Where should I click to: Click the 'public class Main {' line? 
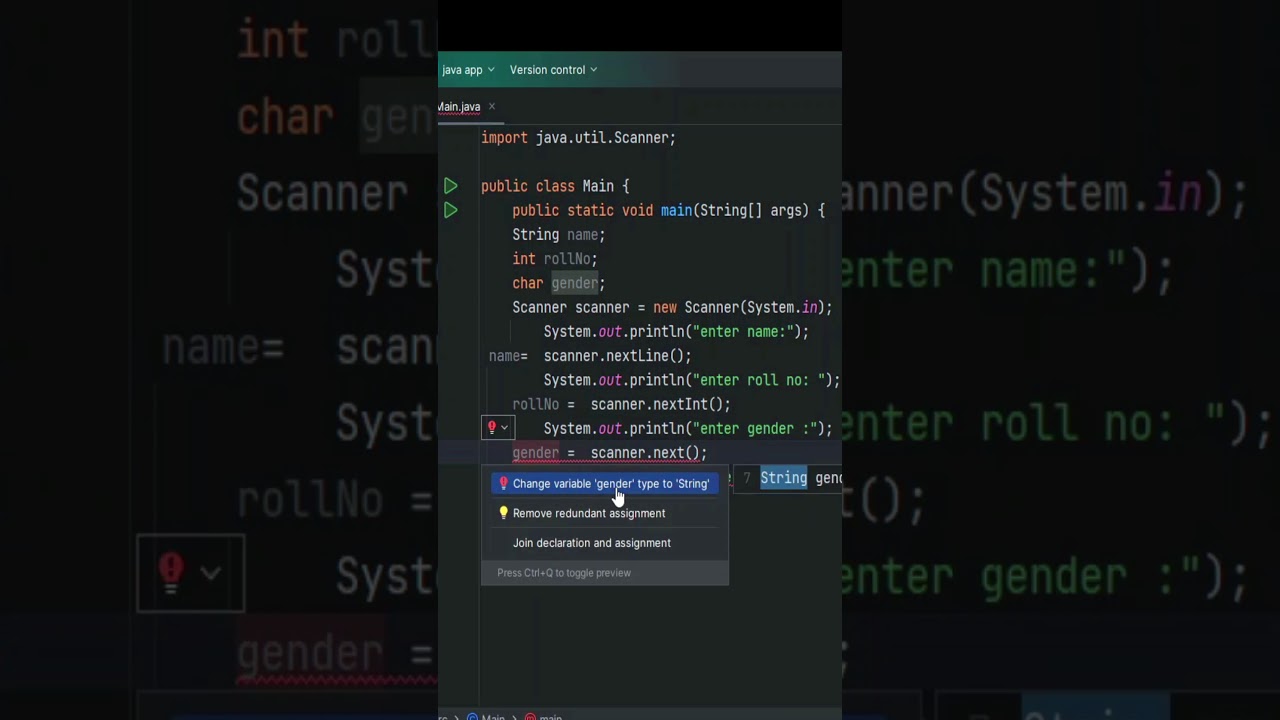[x=555, y=186]
